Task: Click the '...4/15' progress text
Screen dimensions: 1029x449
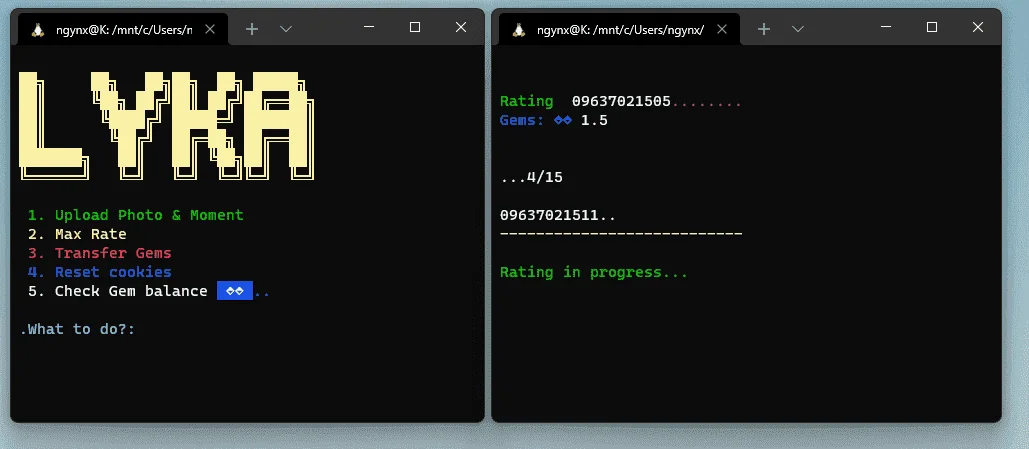Action: pyautogui.click(x=532, y=178)
